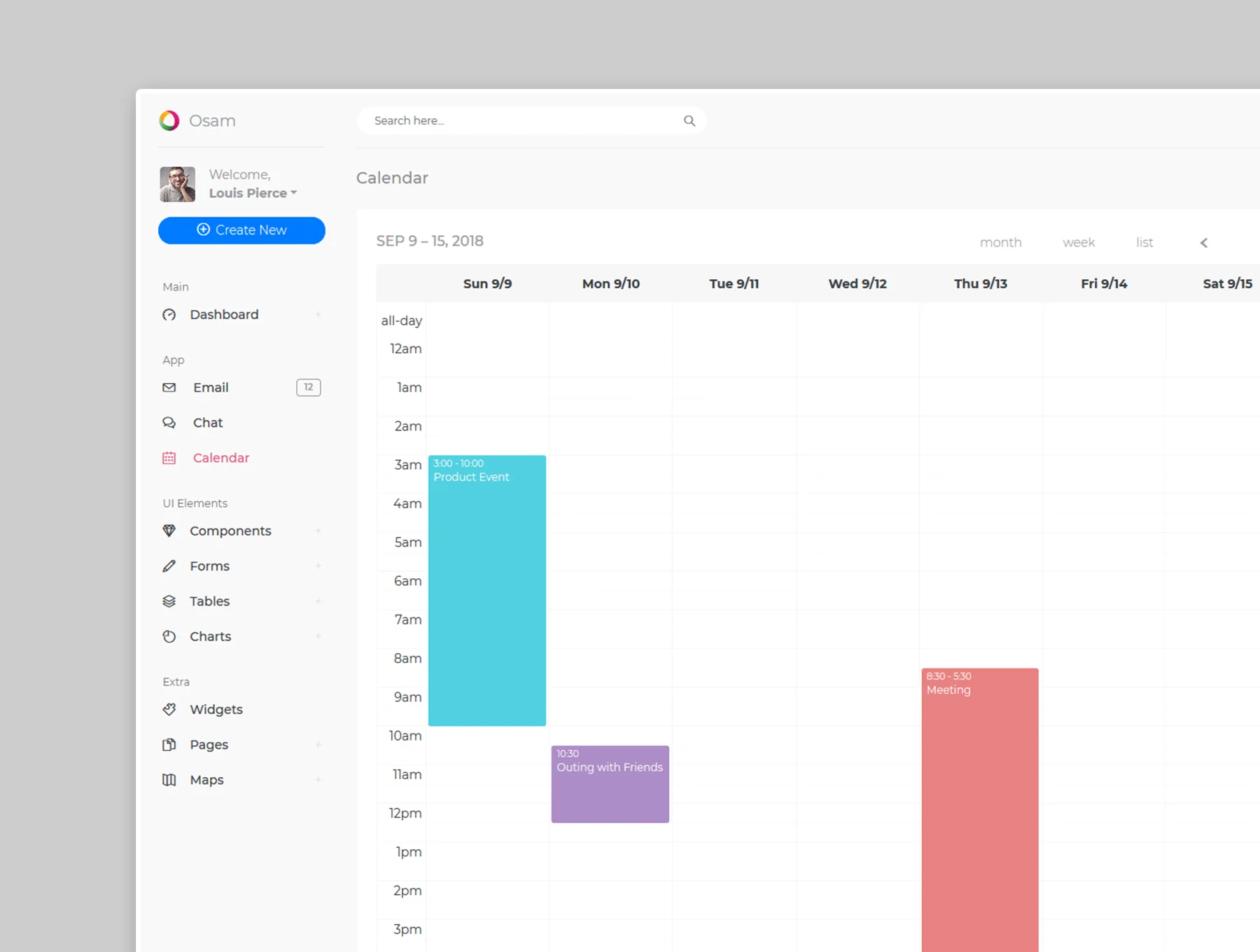Viewport: 1260px width, 952px height.
Task: Click the 8:30 - 5:30 meeting time text
Action: pos(948,676)
